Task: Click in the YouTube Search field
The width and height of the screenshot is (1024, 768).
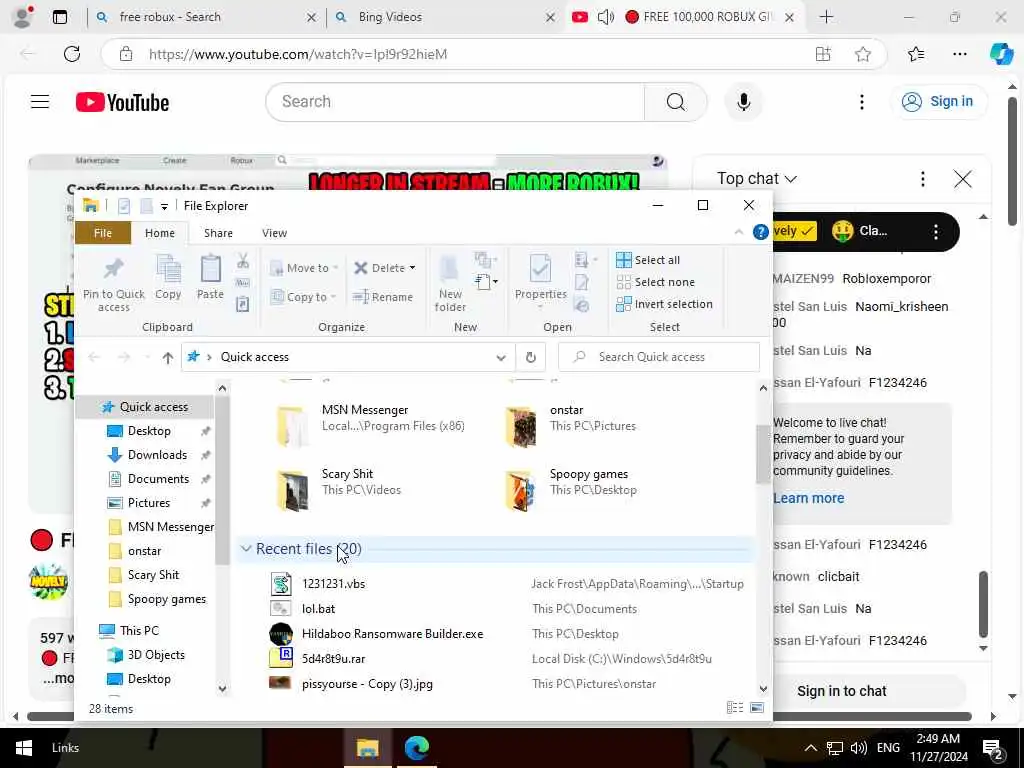Action: (x=455, y=102)
